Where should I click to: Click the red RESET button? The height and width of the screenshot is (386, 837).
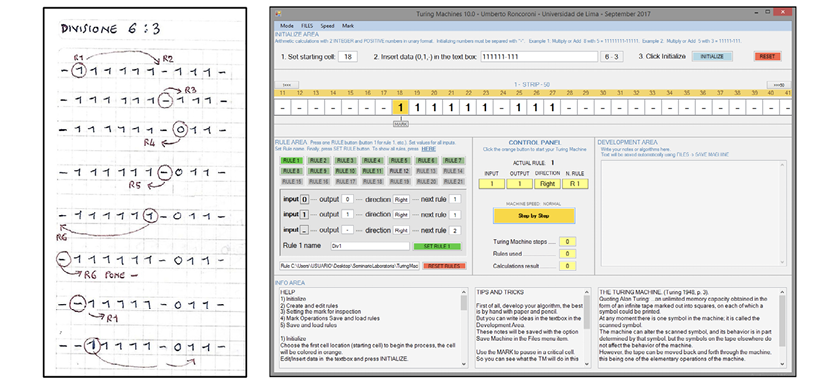(x=768, y=57)
